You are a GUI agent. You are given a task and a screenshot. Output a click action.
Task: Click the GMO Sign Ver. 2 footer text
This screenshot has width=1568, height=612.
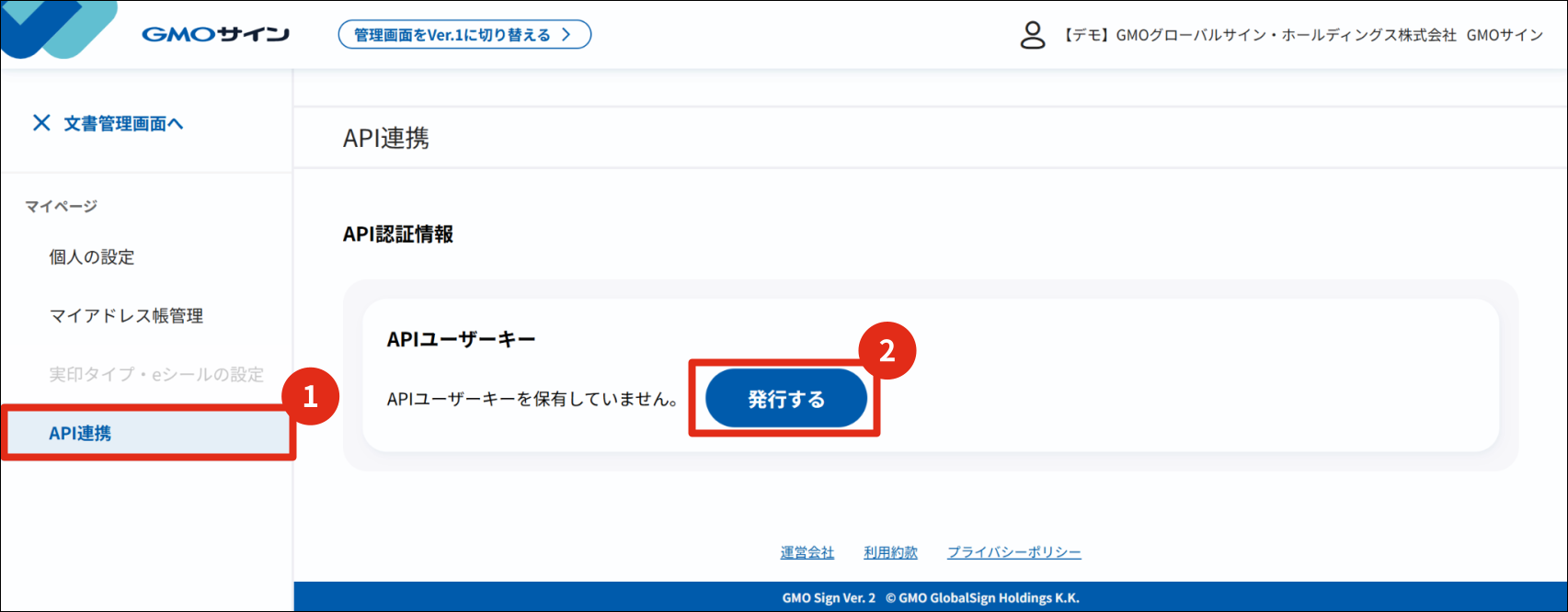point(829,597)
